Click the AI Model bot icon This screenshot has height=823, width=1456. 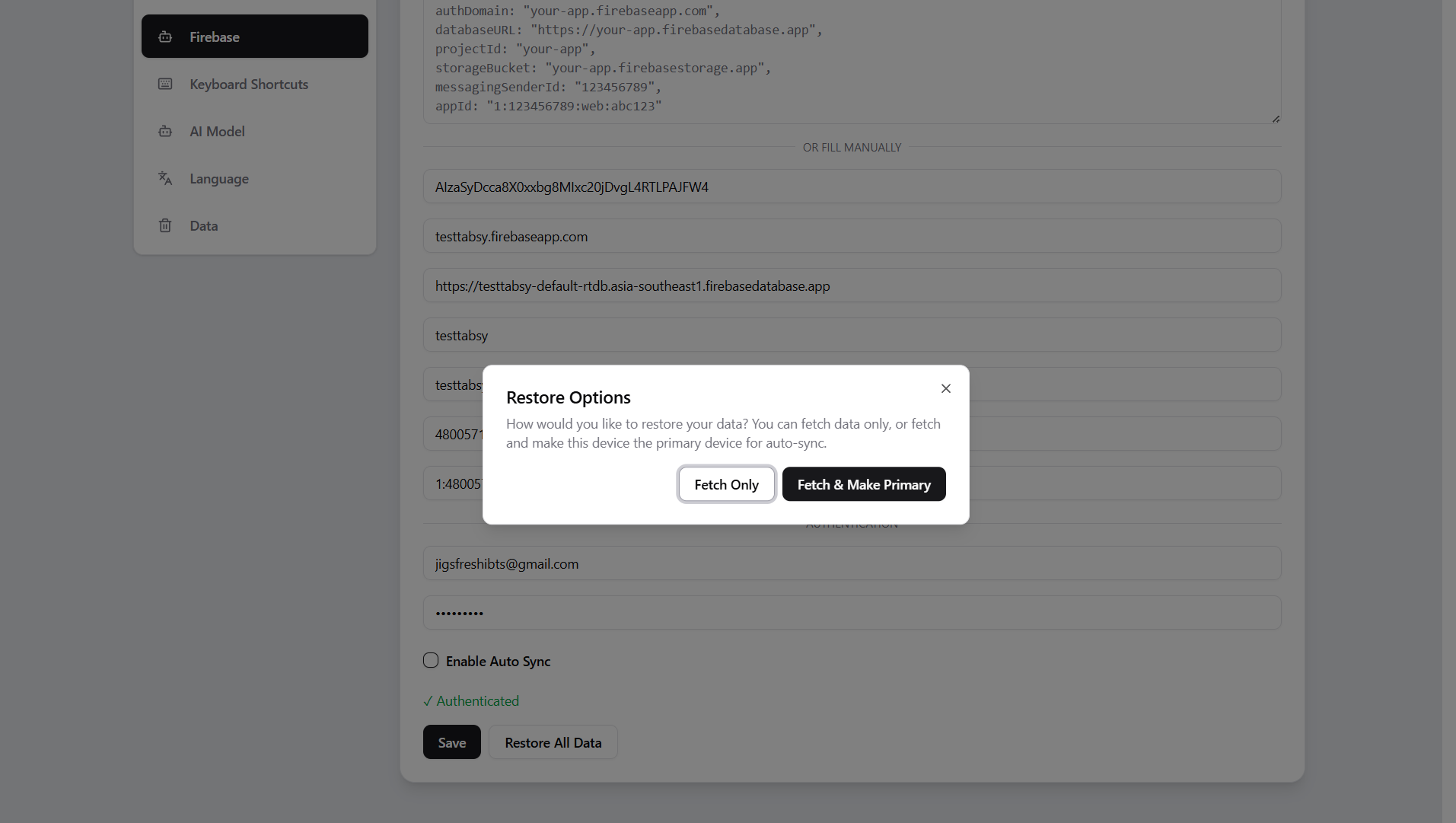165,131
